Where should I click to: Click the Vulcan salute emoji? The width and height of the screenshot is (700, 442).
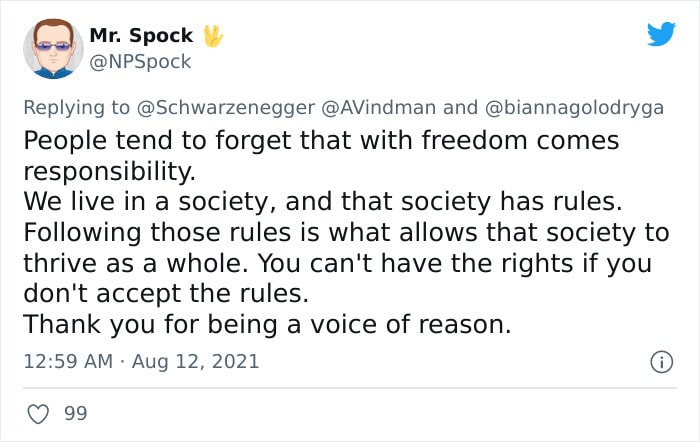213,36
